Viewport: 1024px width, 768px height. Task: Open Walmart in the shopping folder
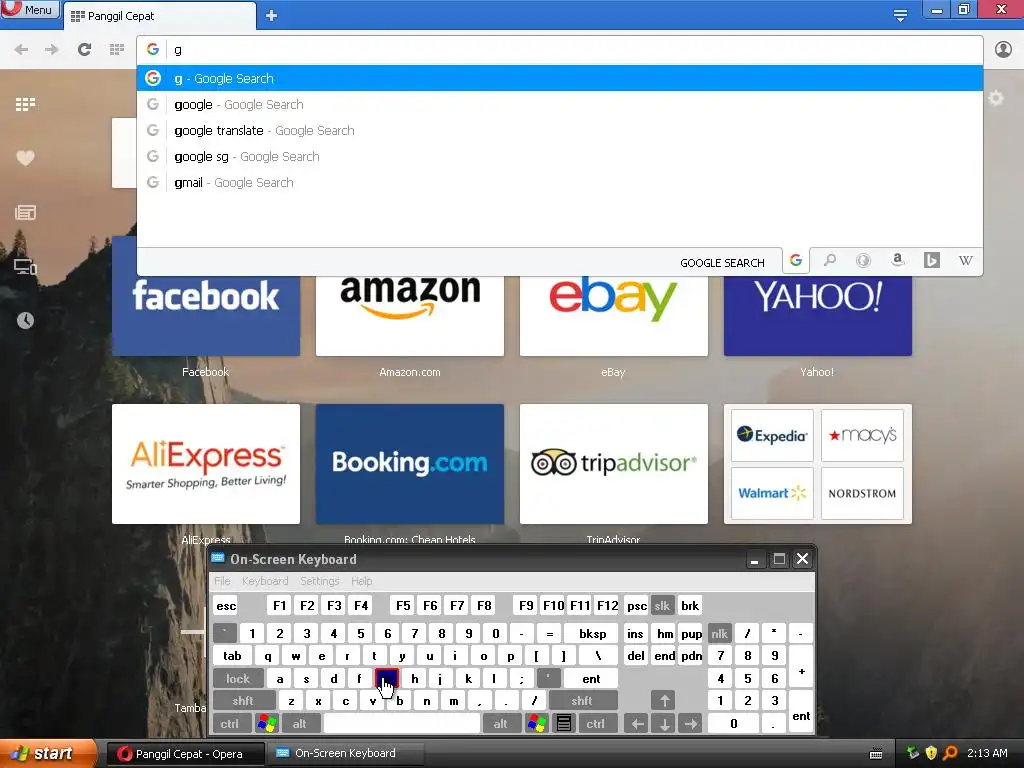[x=772, y=493]
